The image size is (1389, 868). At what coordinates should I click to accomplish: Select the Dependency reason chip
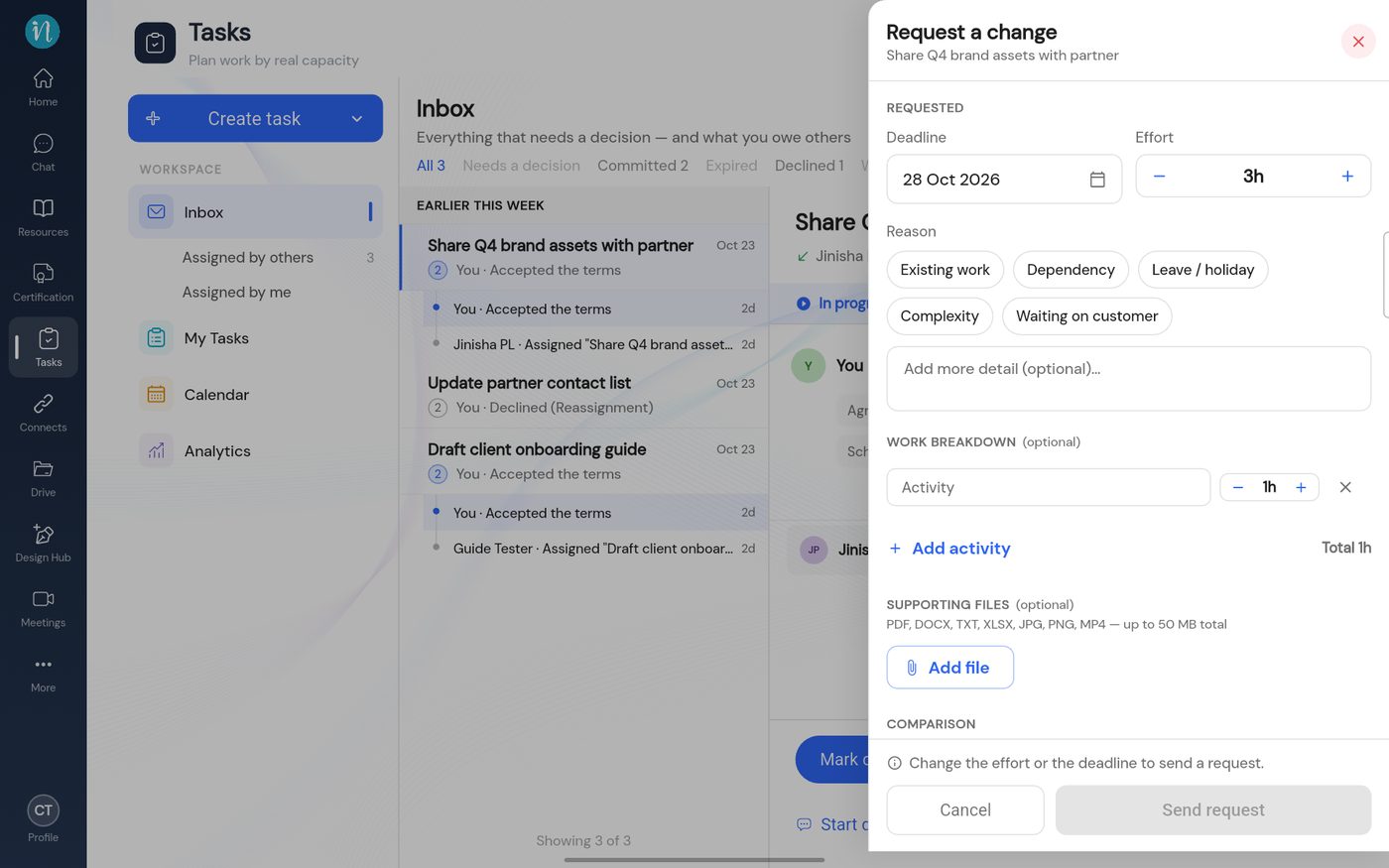pyautogui.click(x=1071, y=270)
